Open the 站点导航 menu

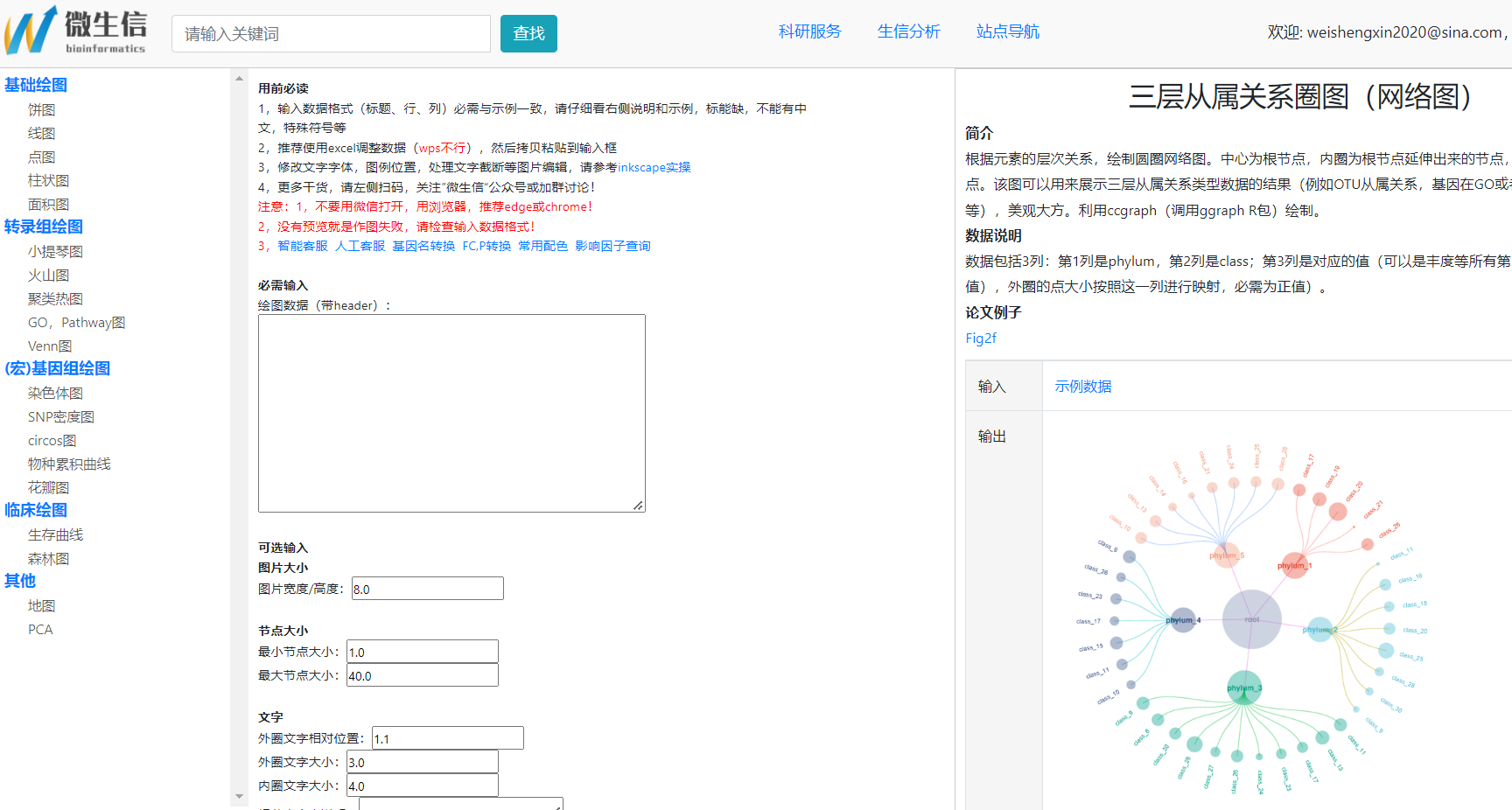click(x=1007, y=31)
